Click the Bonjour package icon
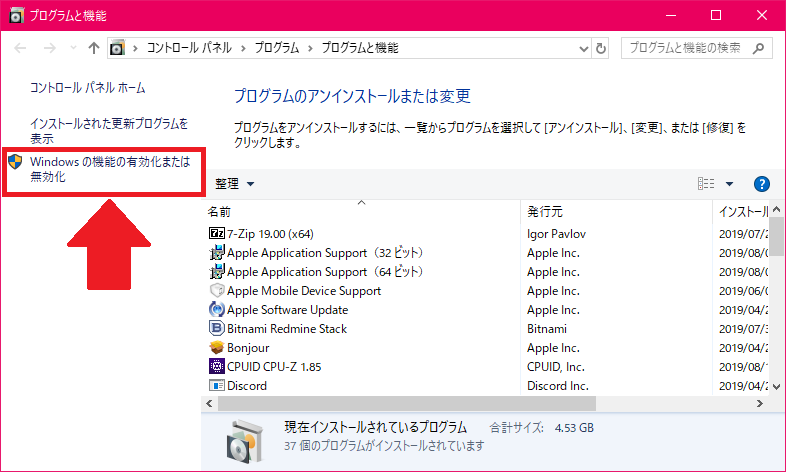 click(x=217, y=347)
